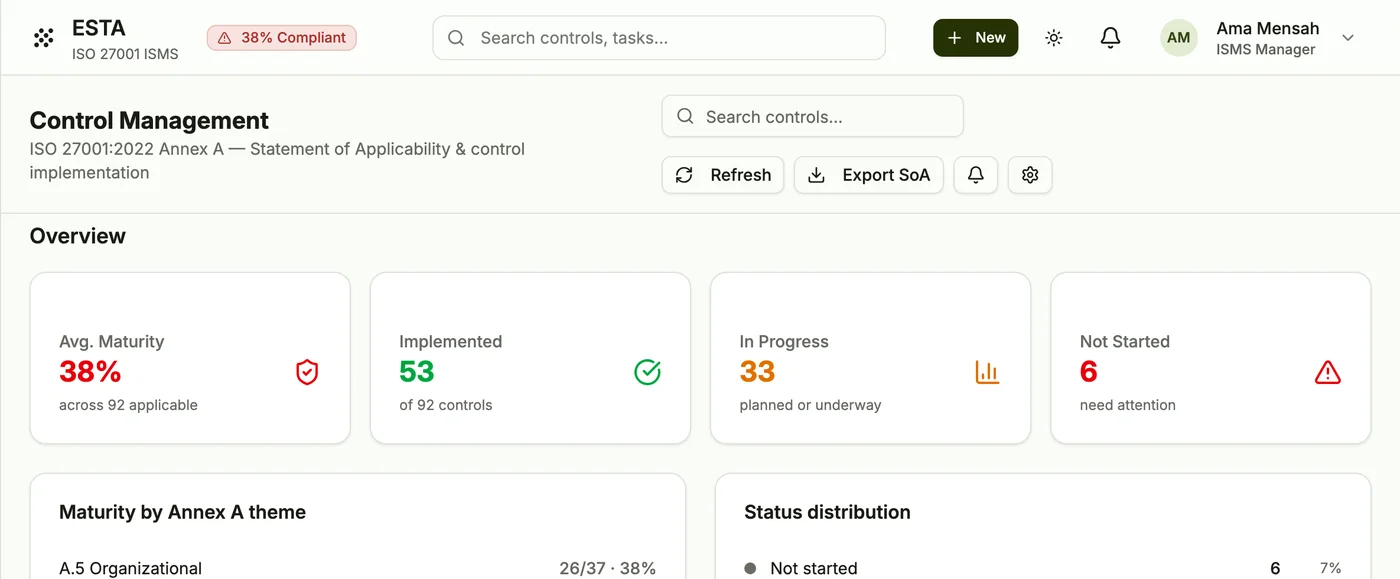The height and width of the screenshot is (579, 1400).
Task: Click magnifier icon in controls search
Action: click(685, 116)
